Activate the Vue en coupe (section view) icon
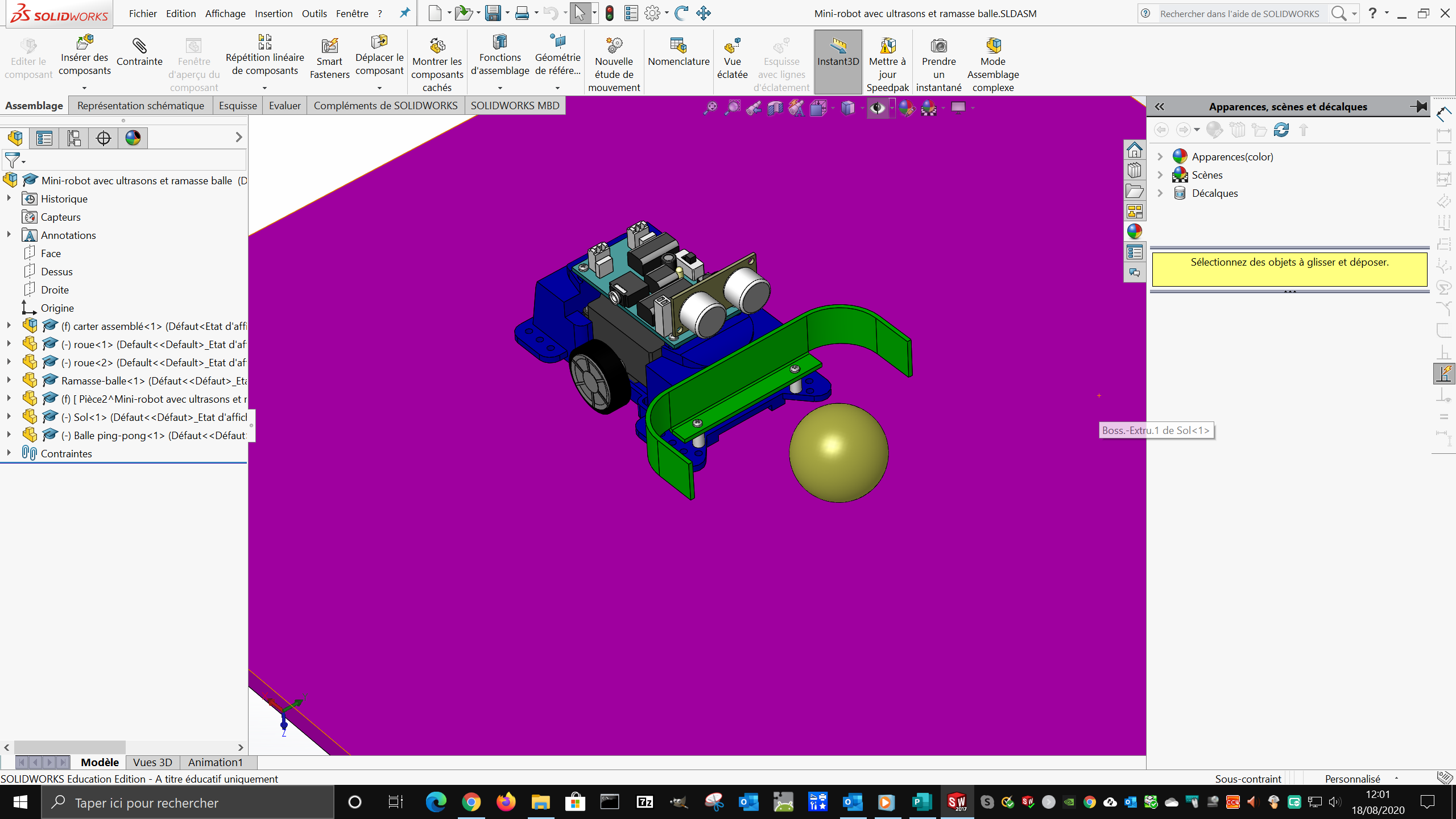This screenshot has width=1456, height=819. point(775,107)
